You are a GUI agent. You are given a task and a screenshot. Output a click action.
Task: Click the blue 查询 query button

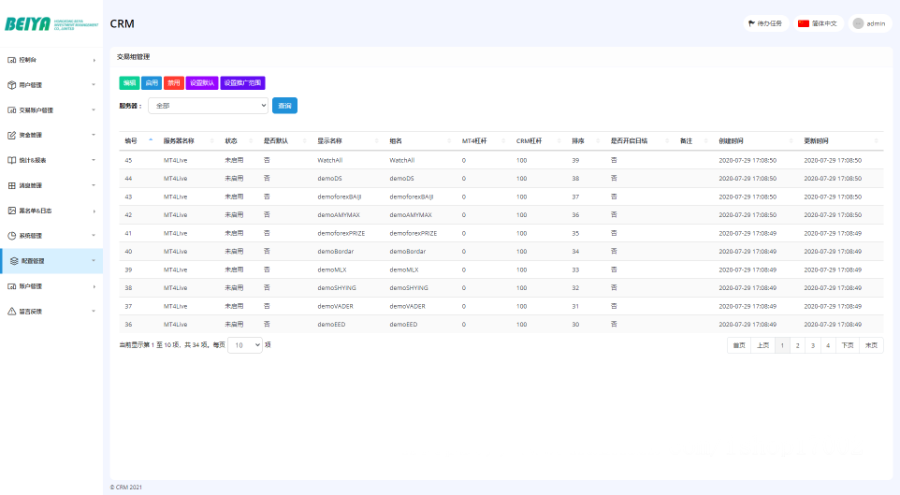pyautogui.click(x=284, y=105)
